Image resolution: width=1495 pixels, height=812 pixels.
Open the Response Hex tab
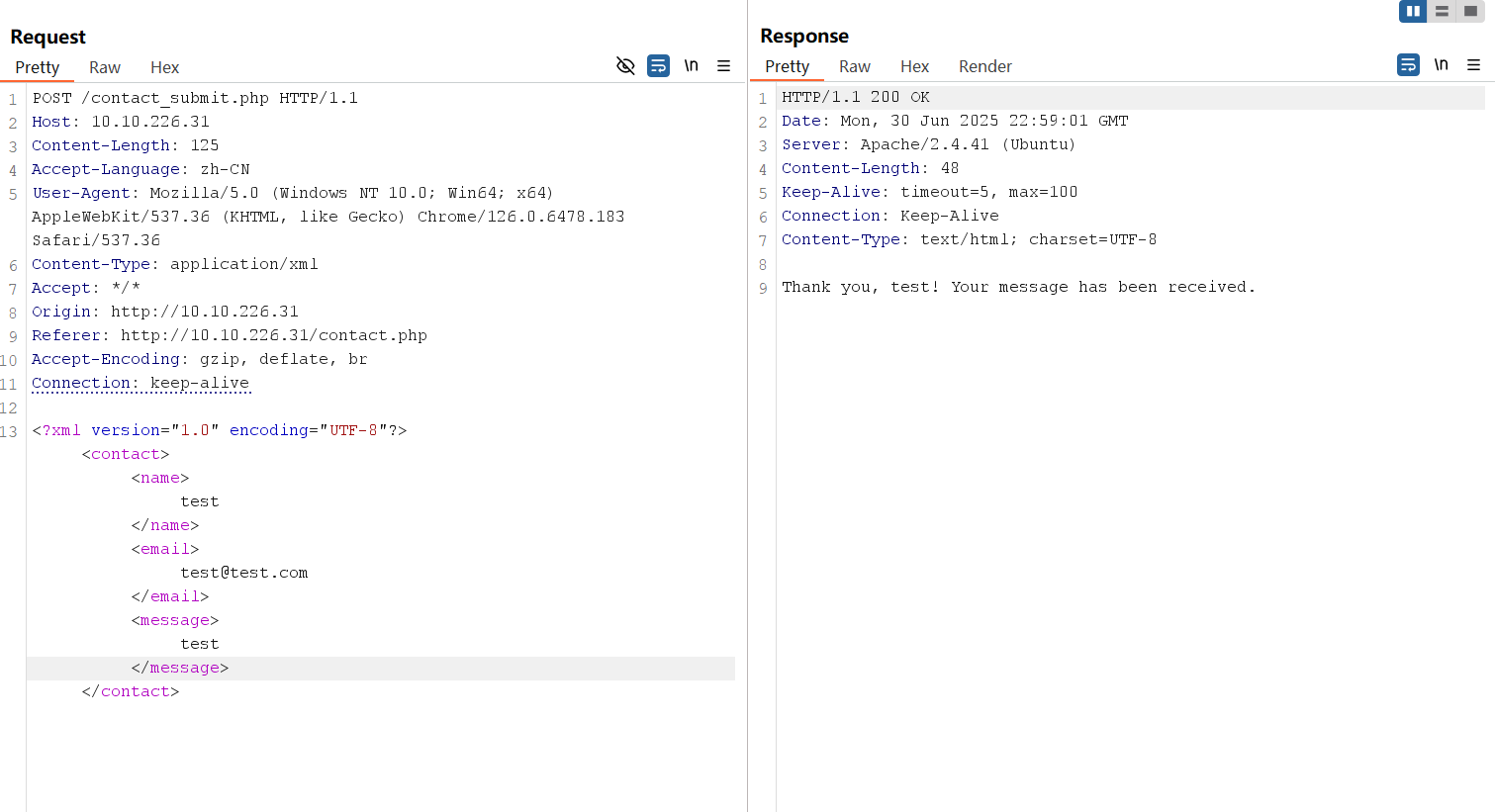pos(914,66)
